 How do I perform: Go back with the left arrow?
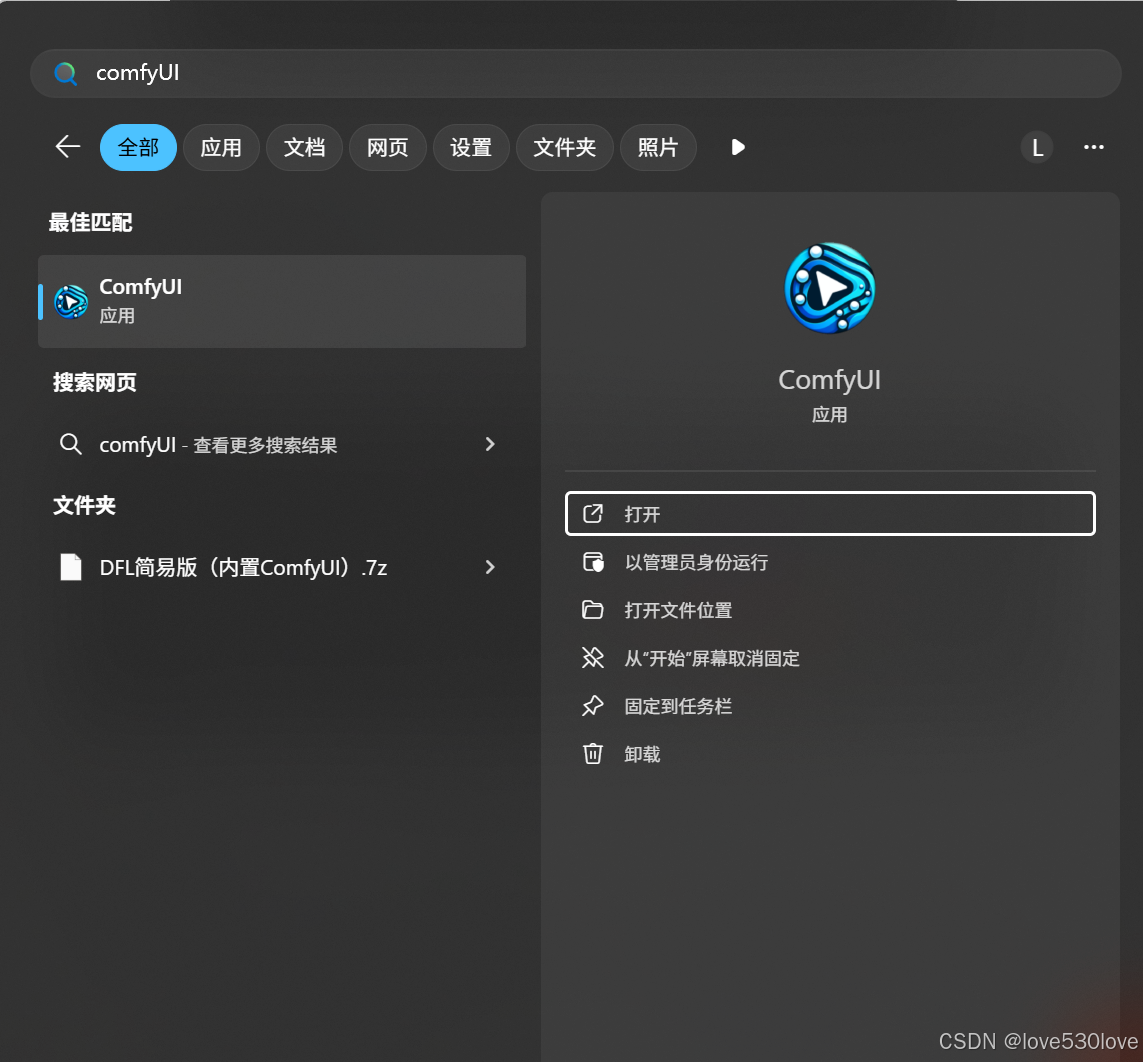tap(68, 147)
